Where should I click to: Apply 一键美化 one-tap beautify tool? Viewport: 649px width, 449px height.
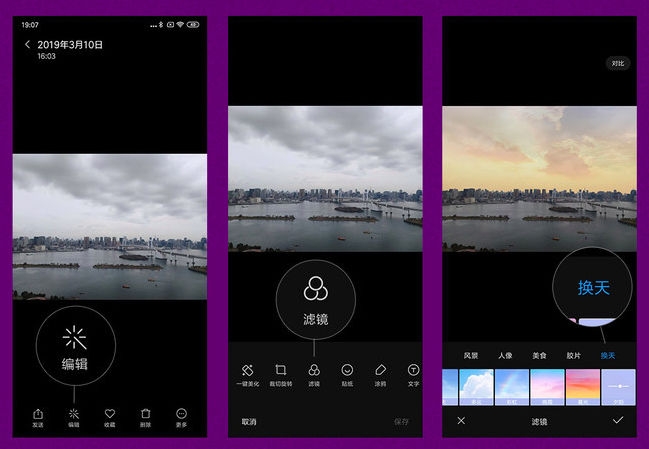[x=248, y=375]
